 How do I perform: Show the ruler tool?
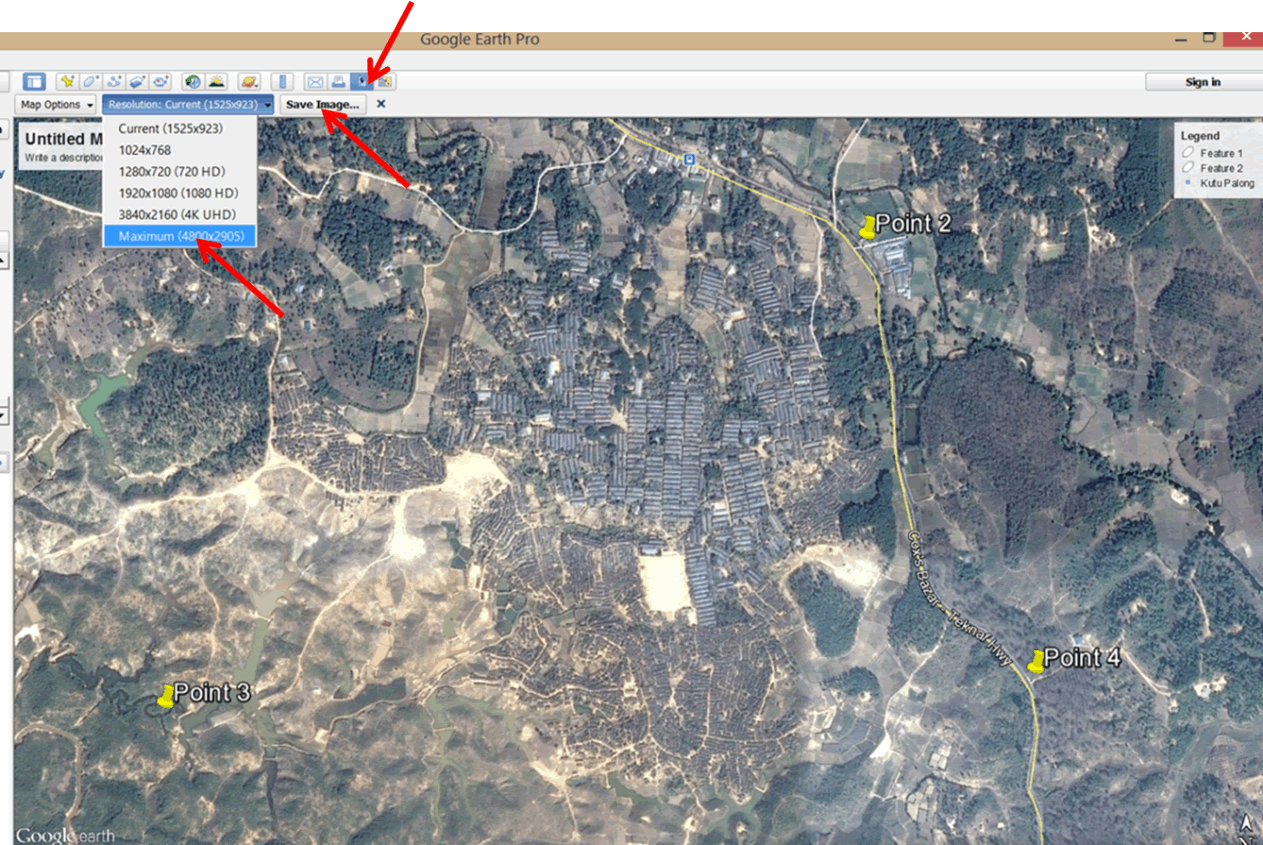283,81
